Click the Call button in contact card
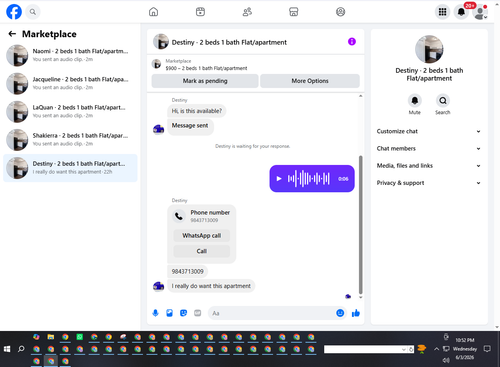 (x=202, y=251)
